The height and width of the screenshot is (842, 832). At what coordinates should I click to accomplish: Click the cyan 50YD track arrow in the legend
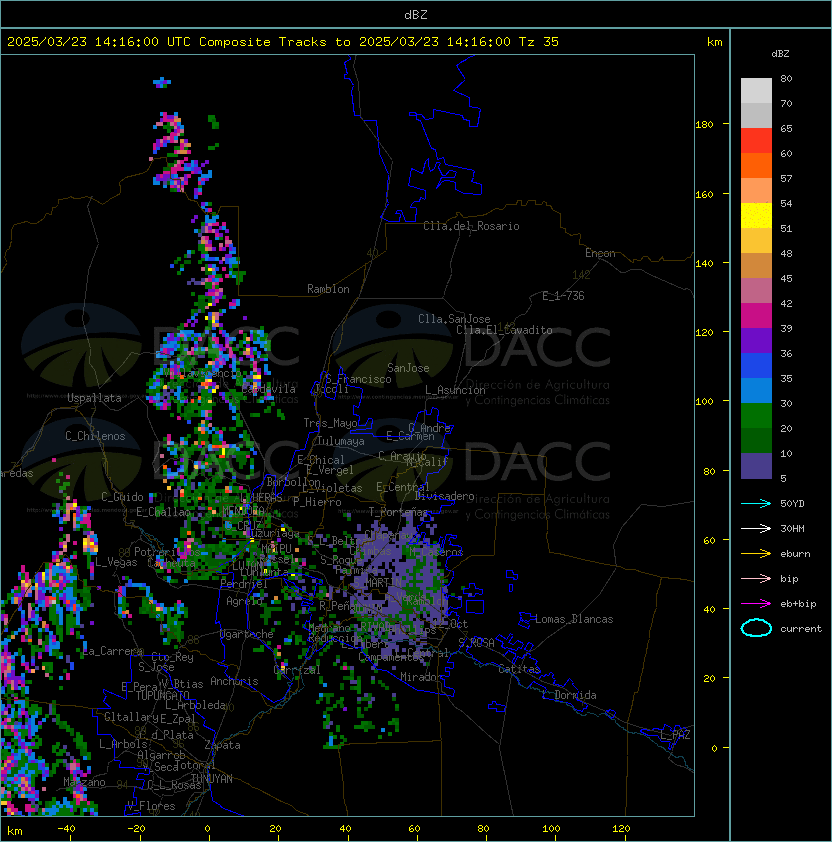[x=756, y=504]
